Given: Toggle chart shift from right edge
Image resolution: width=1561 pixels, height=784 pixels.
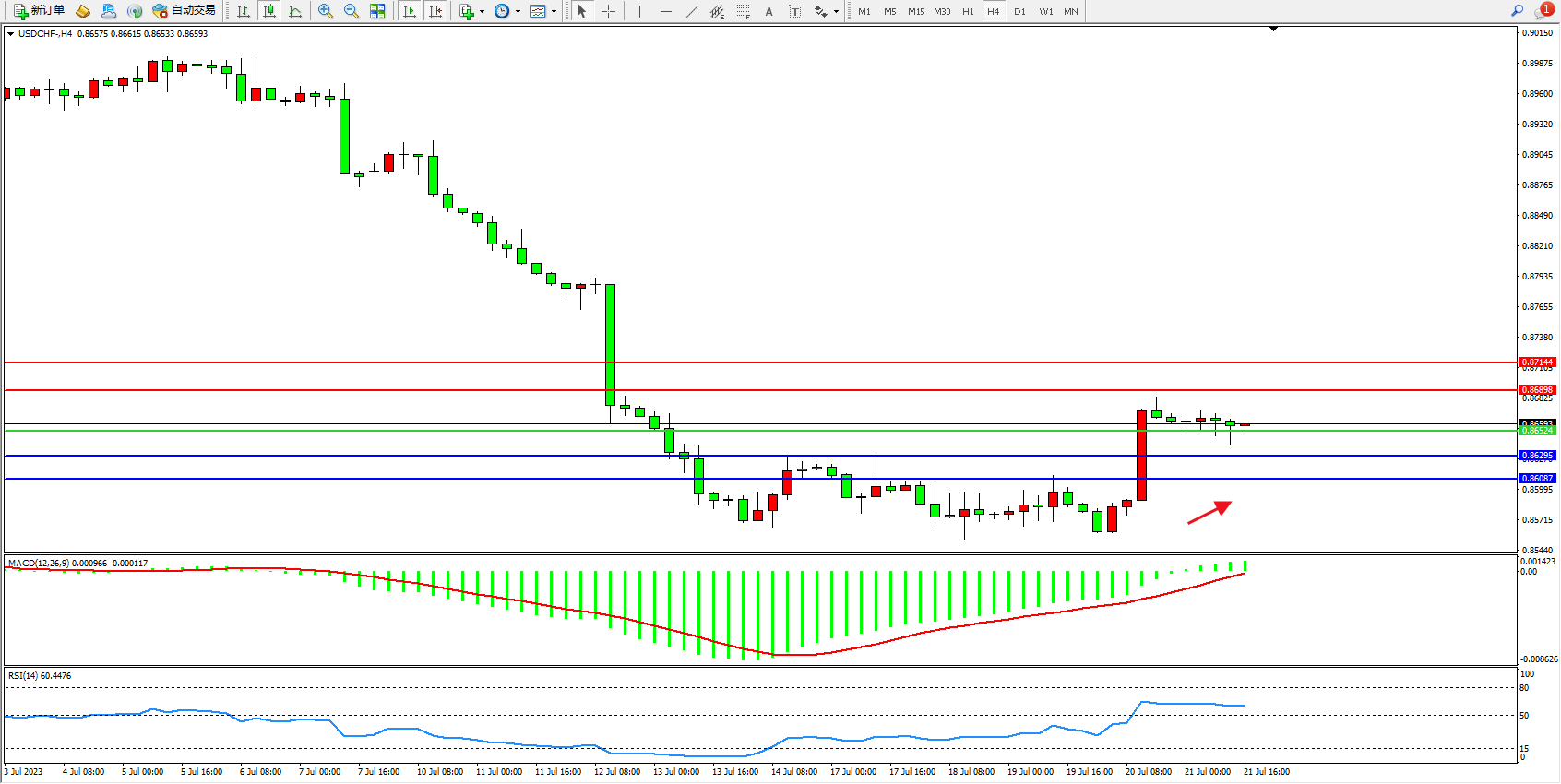Looking at the screenshot, I should tap(435, 11).
